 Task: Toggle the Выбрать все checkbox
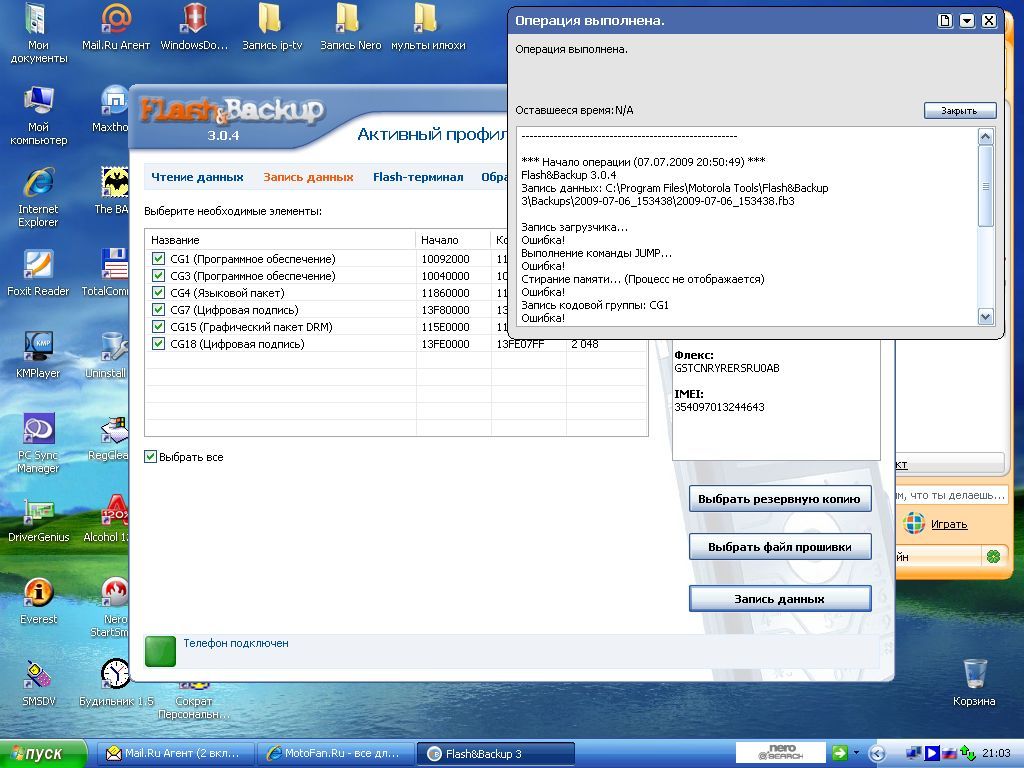[x=151, y=457]
